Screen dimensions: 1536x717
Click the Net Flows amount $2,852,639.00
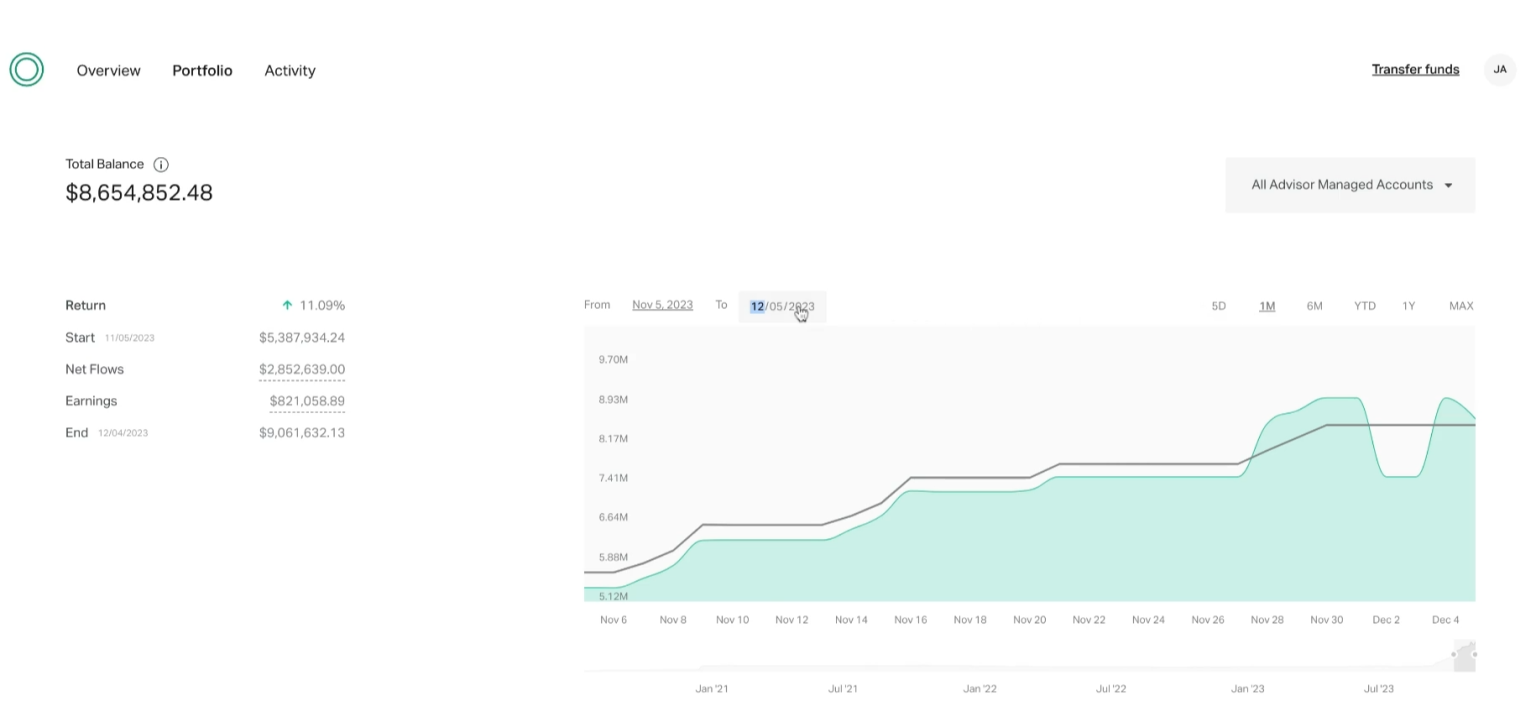click(x=301, y=369)
